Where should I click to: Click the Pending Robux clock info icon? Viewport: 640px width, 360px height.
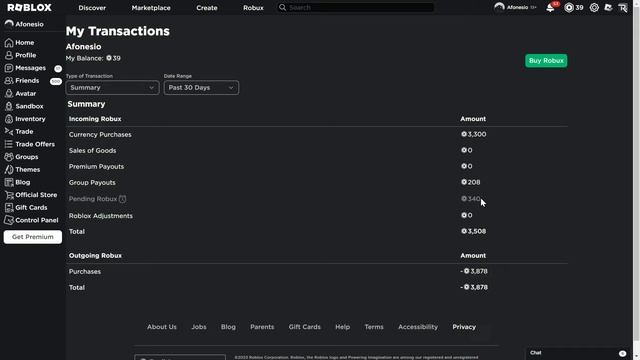coord(122,199)
